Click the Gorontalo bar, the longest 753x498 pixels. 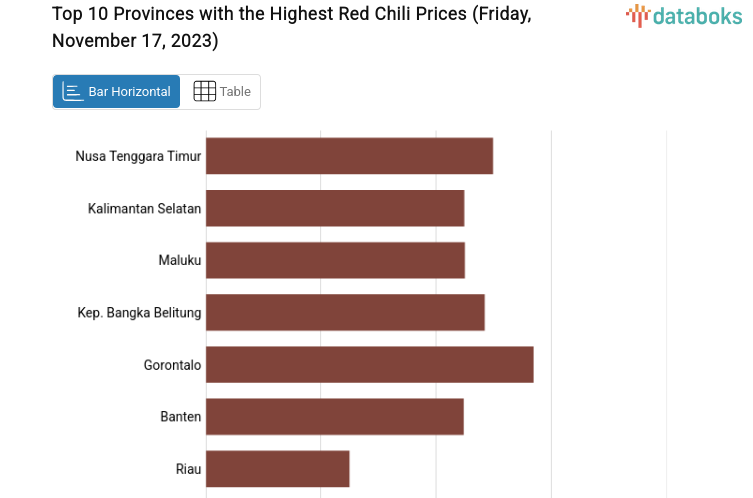pos(369,364)
